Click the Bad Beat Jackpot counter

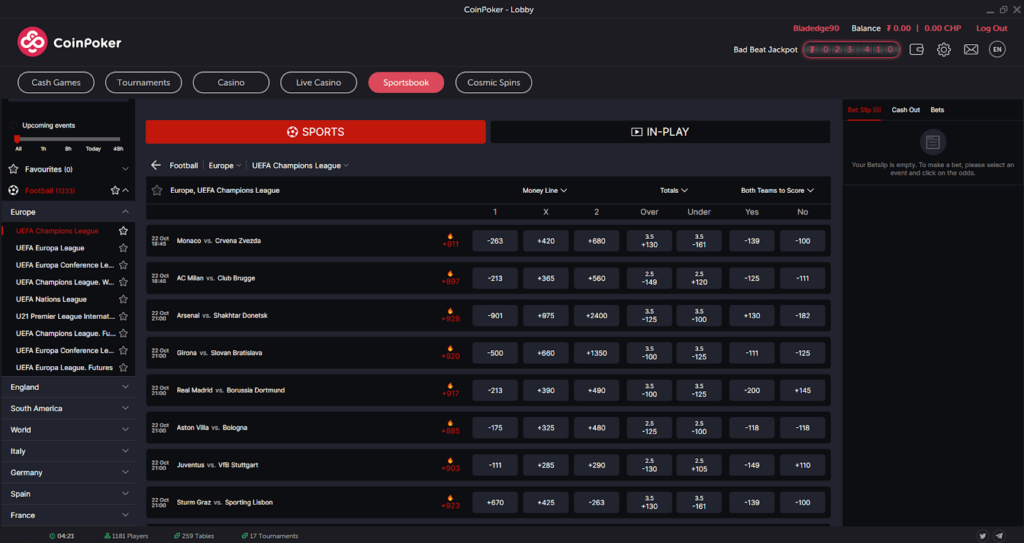pyautogui.click(x=851, y=50)
